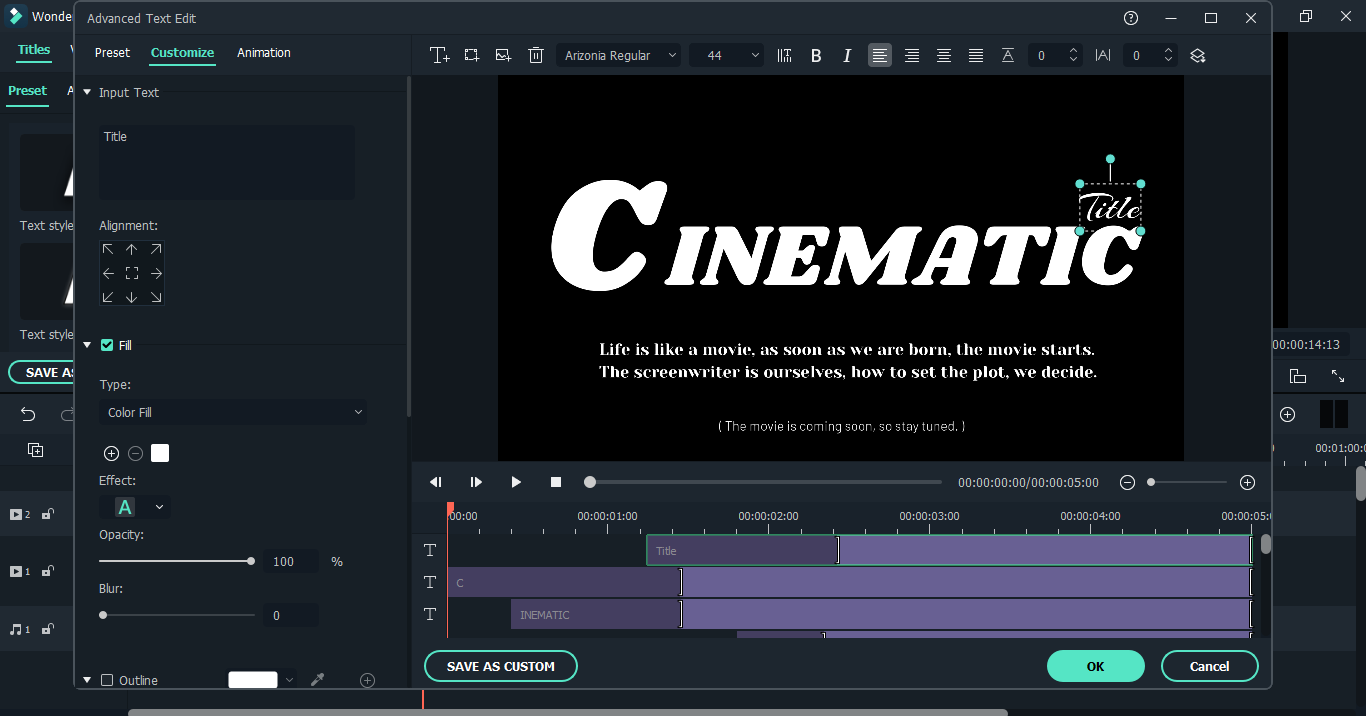Toggle Bold text formatting
Screen dimensions: 1366x716
pos(816,56)
